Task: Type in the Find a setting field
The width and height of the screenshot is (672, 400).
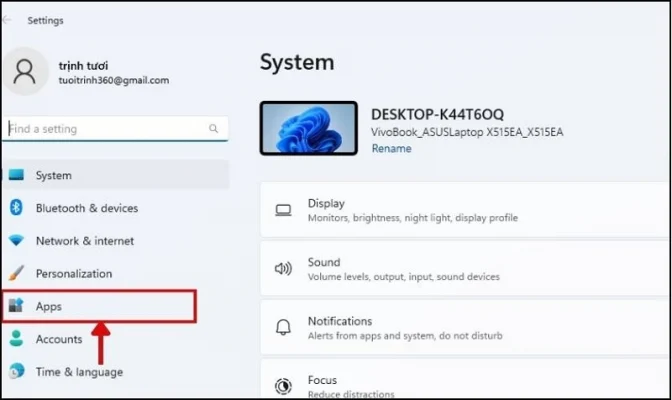Action: [105, 129]
